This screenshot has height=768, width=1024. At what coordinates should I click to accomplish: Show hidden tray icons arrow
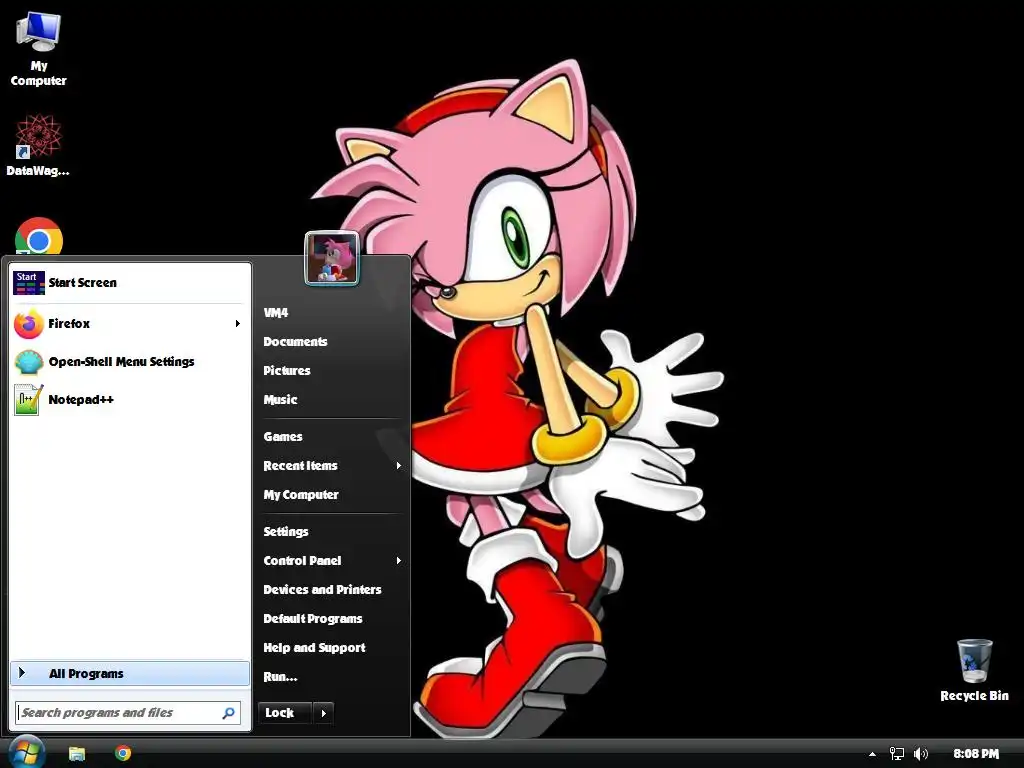872,754
